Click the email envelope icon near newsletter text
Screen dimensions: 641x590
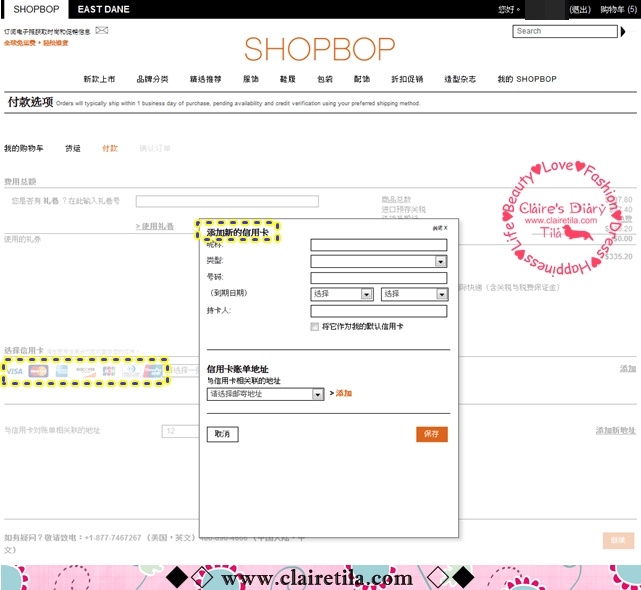[102, 31]
